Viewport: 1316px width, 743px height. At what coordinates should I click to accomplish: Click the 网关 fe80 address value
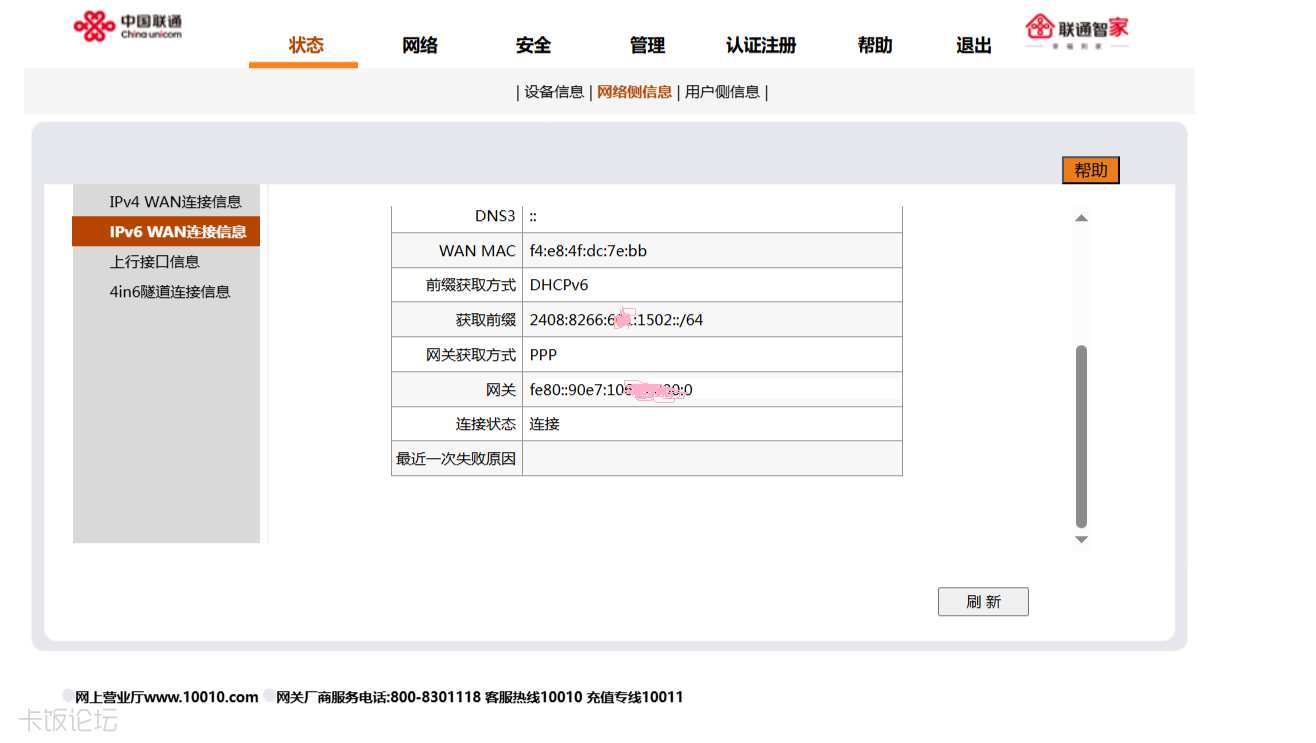click(x=611, y=390)
